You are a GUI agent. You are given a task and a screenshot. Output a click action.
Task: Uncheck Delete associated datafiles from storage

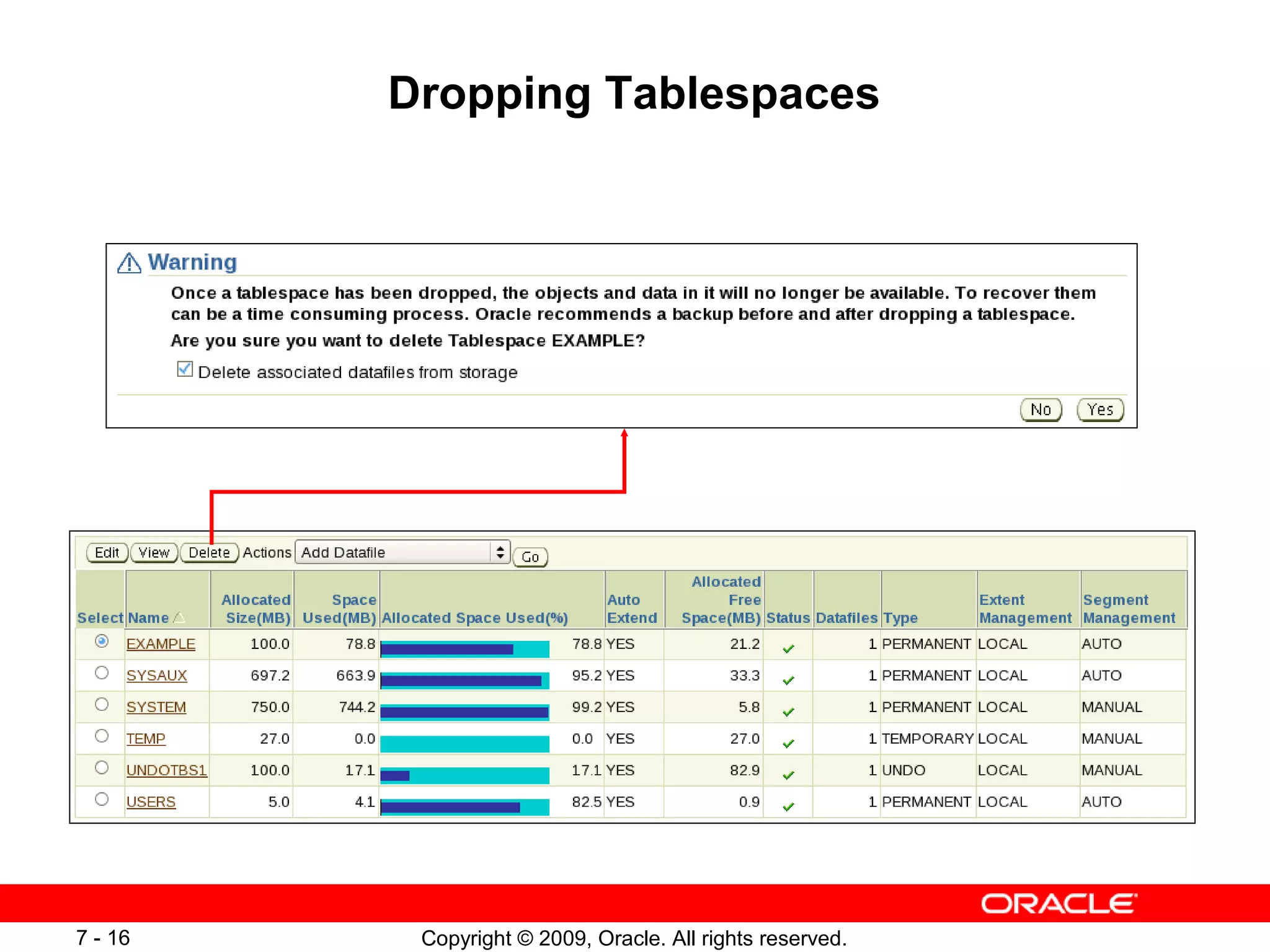point(185,369)
